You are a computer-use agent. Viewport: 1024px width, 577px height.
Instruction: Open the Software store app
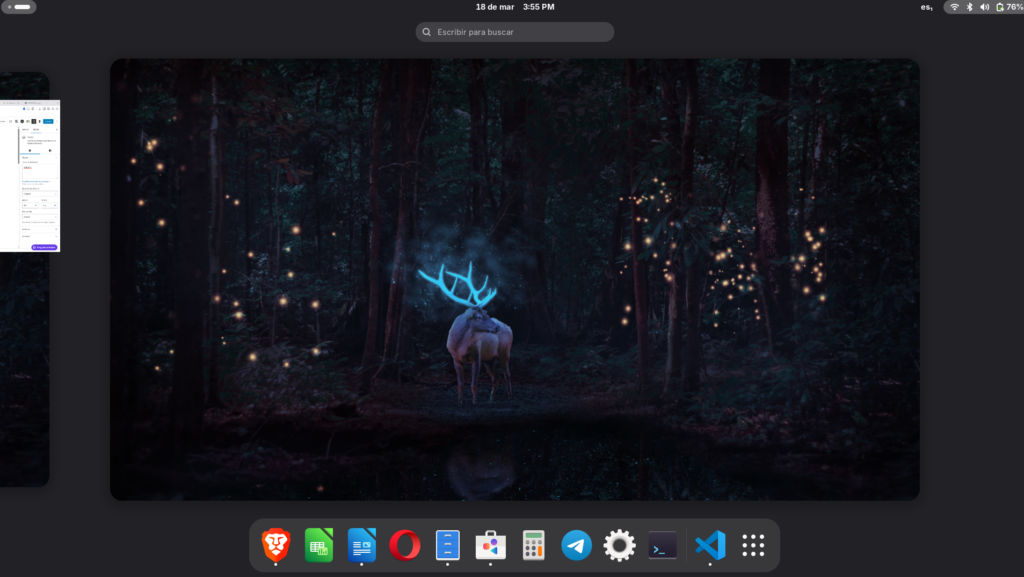point(490,546)
